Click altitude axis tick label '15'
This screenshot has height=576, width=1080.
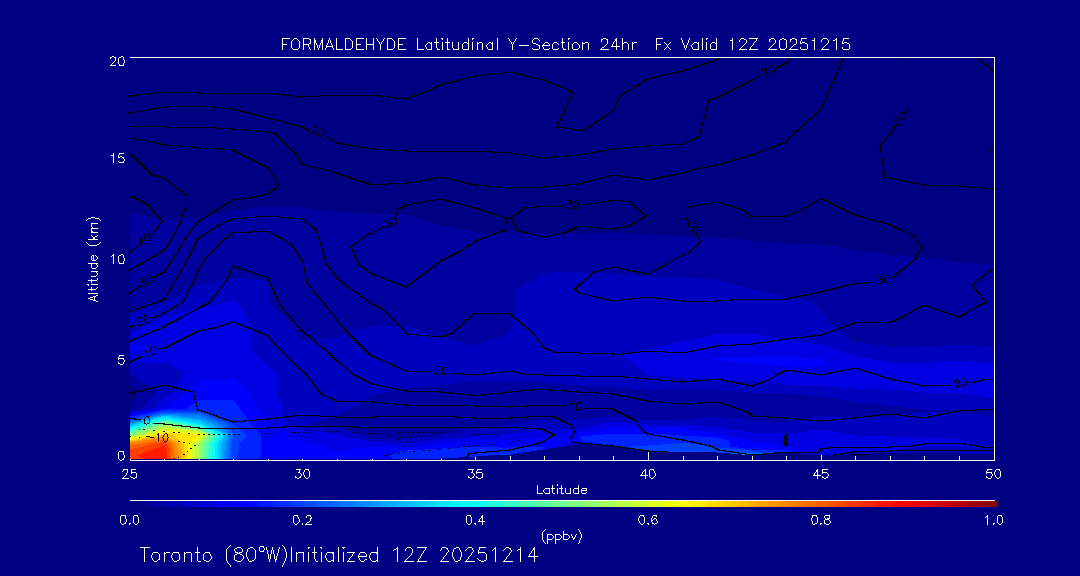116,158
